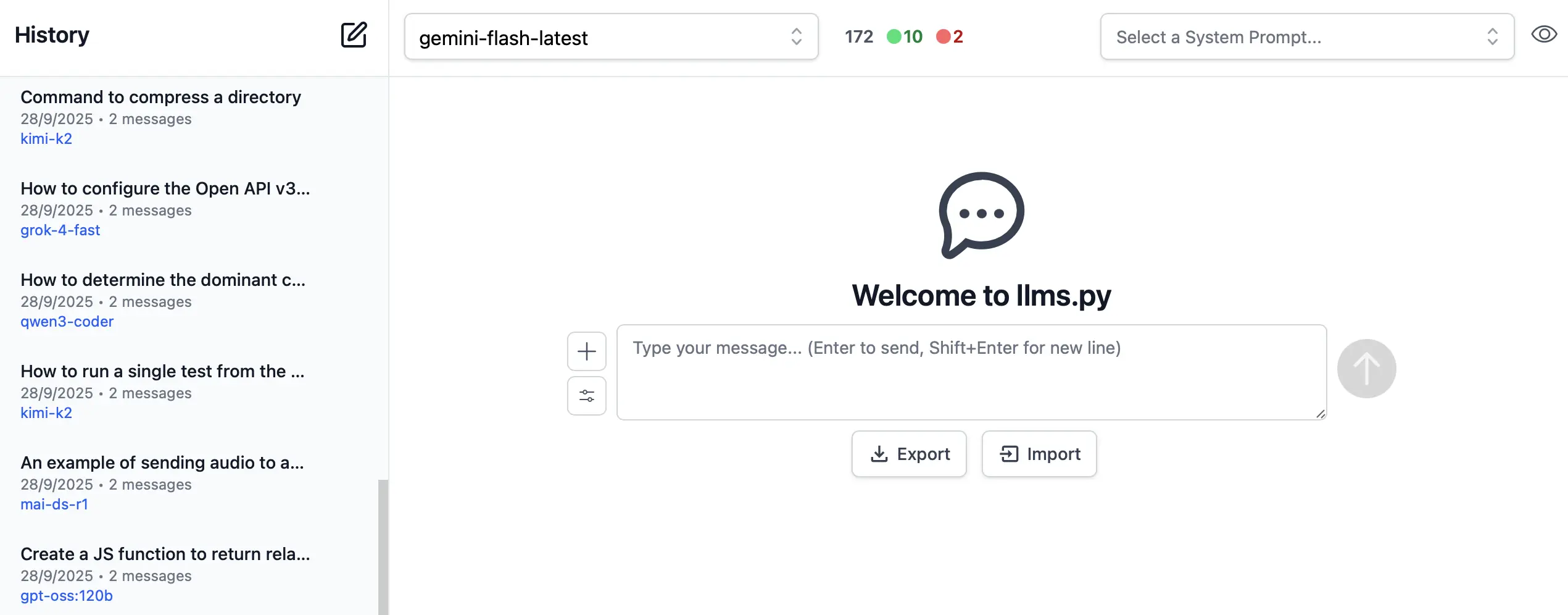The width and height of the screenshot is (1568, 615).
Task: Click the chat bubble welcome icon
Action: 981,215
